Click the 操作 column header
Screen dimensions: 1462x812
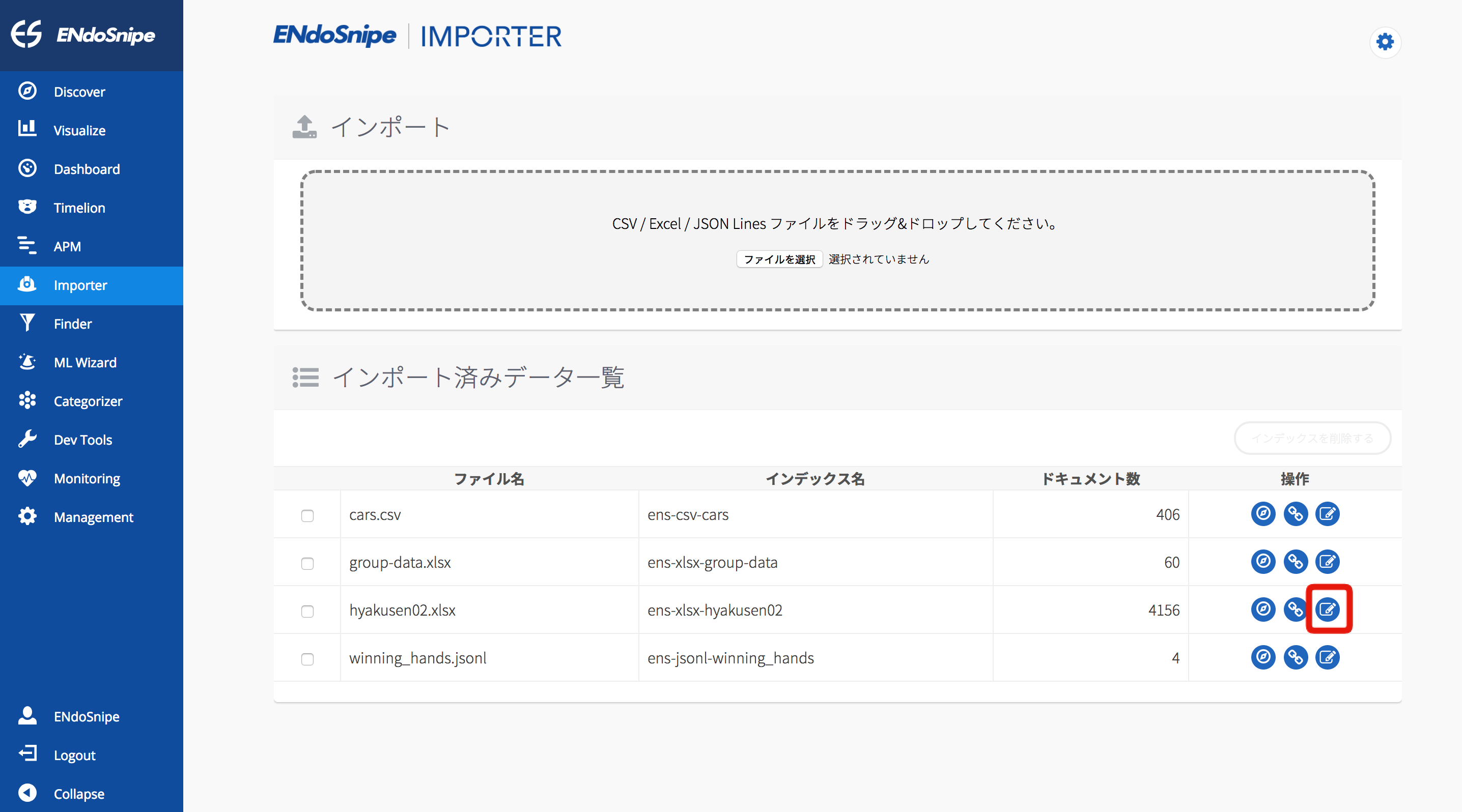tap(1295, 479)
